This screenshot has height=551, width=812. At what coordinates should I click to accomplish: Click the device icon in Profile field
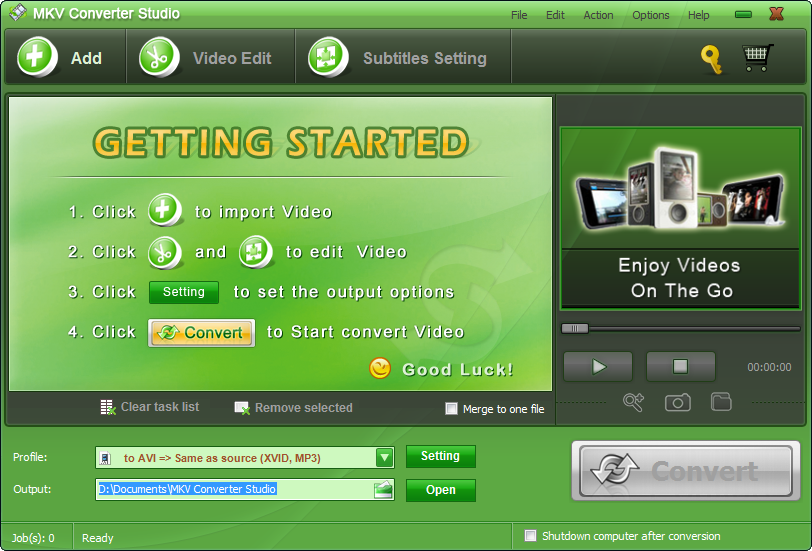[x=105, y=458]
